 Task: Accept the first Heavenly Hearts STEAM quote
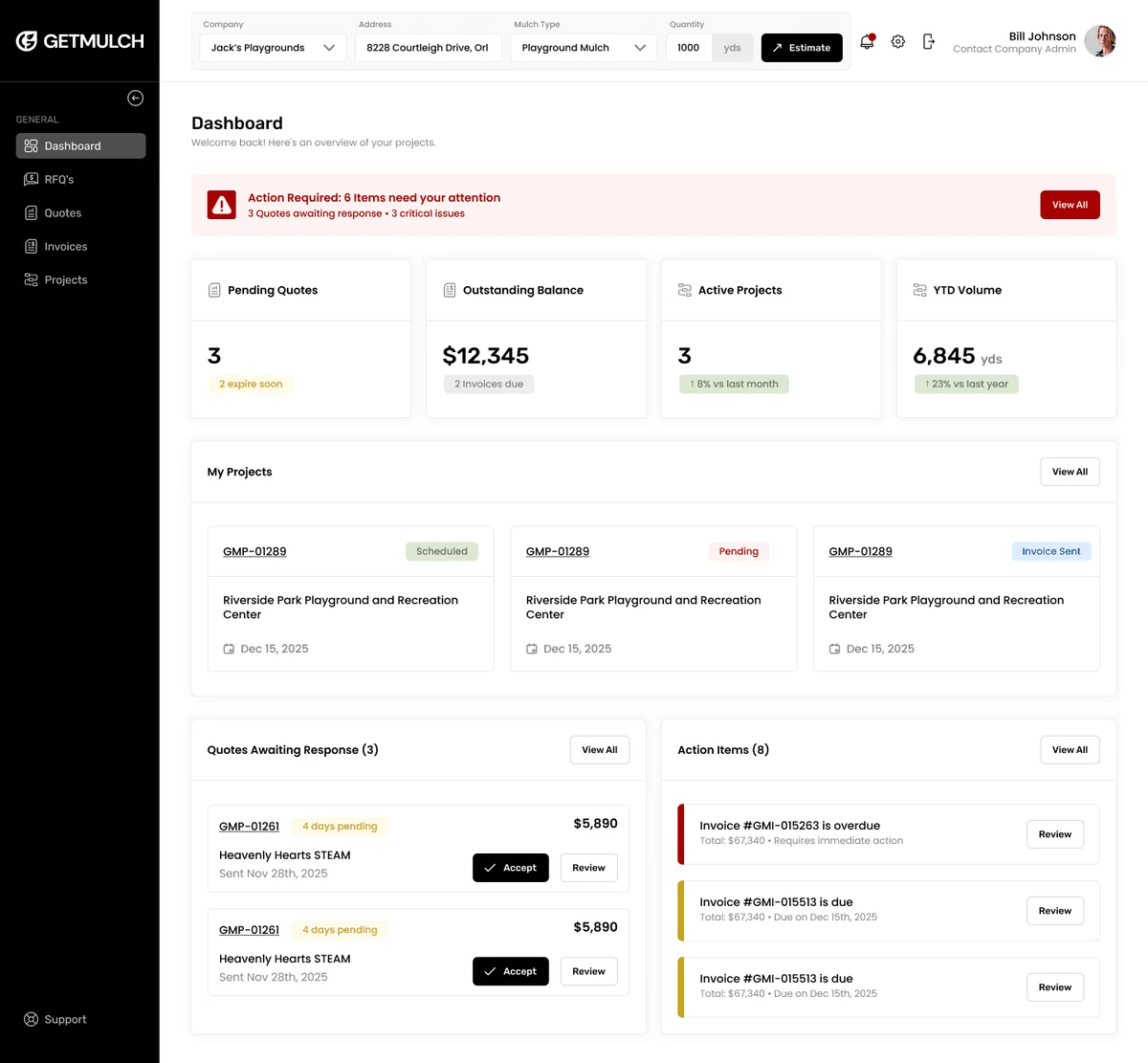pos(511,868)
